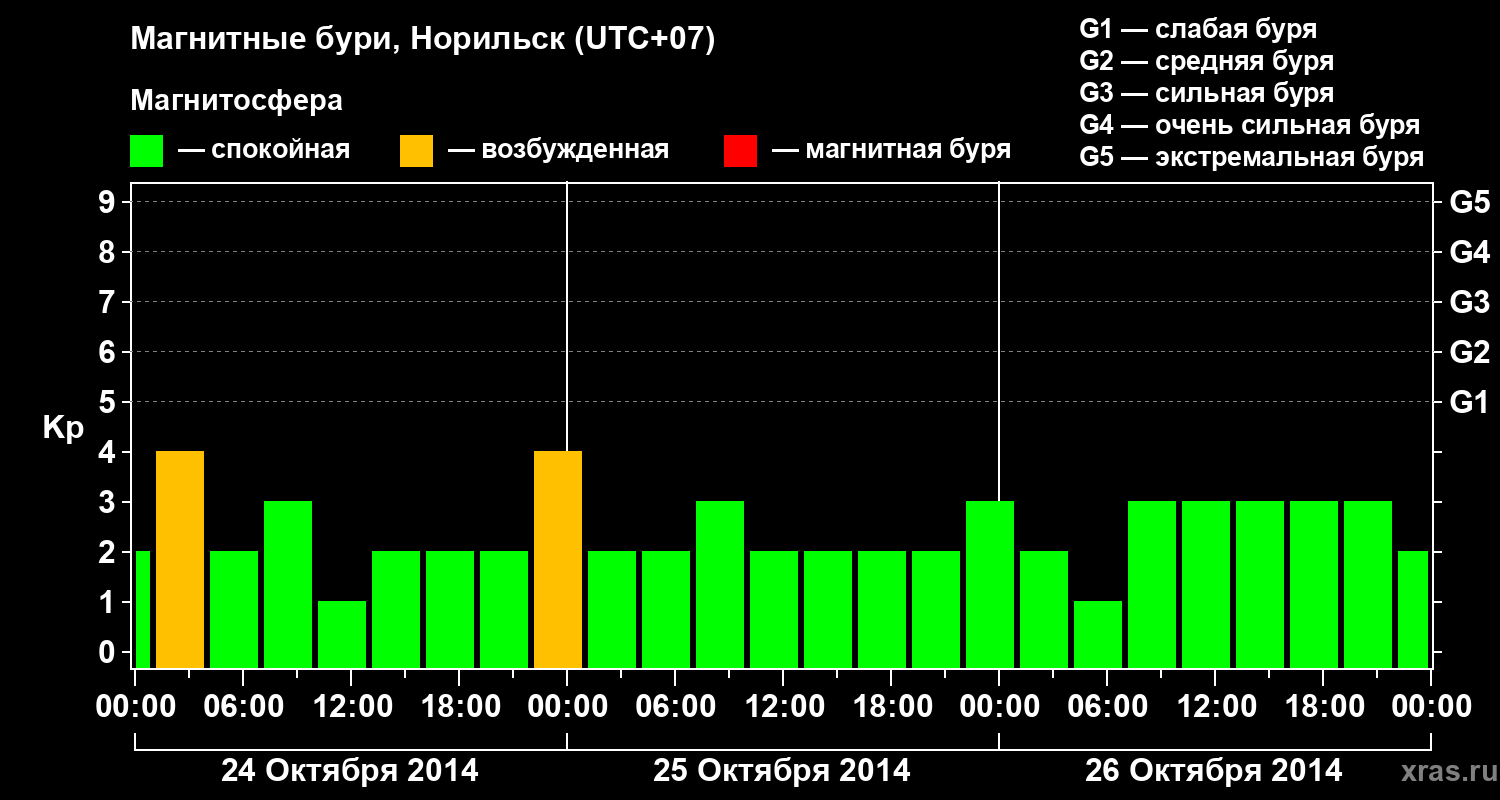
Task: Click the 'G3' right axis label
Action: click(x=1470, y=302)
